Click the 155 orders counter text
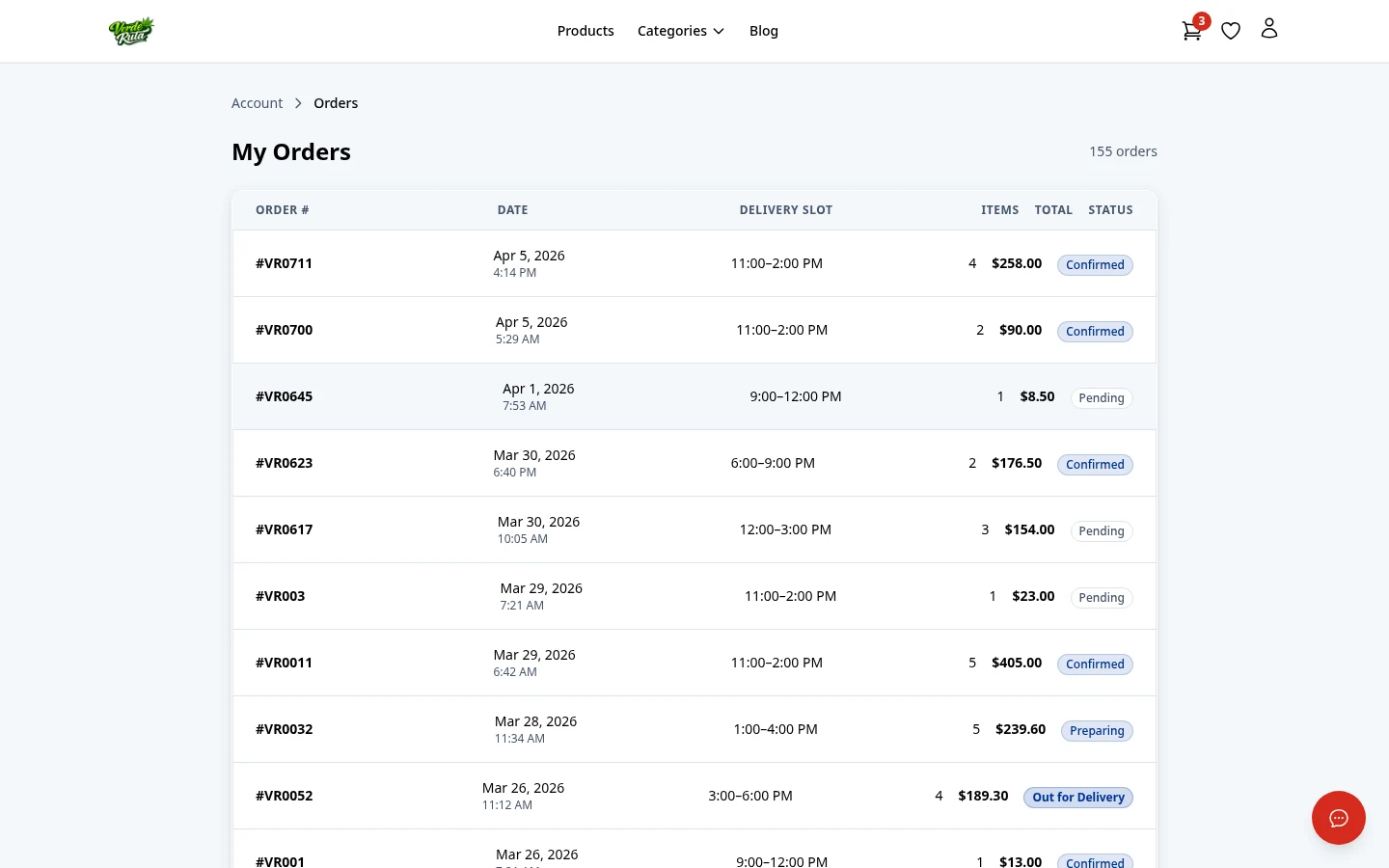 pos(1123,150)
